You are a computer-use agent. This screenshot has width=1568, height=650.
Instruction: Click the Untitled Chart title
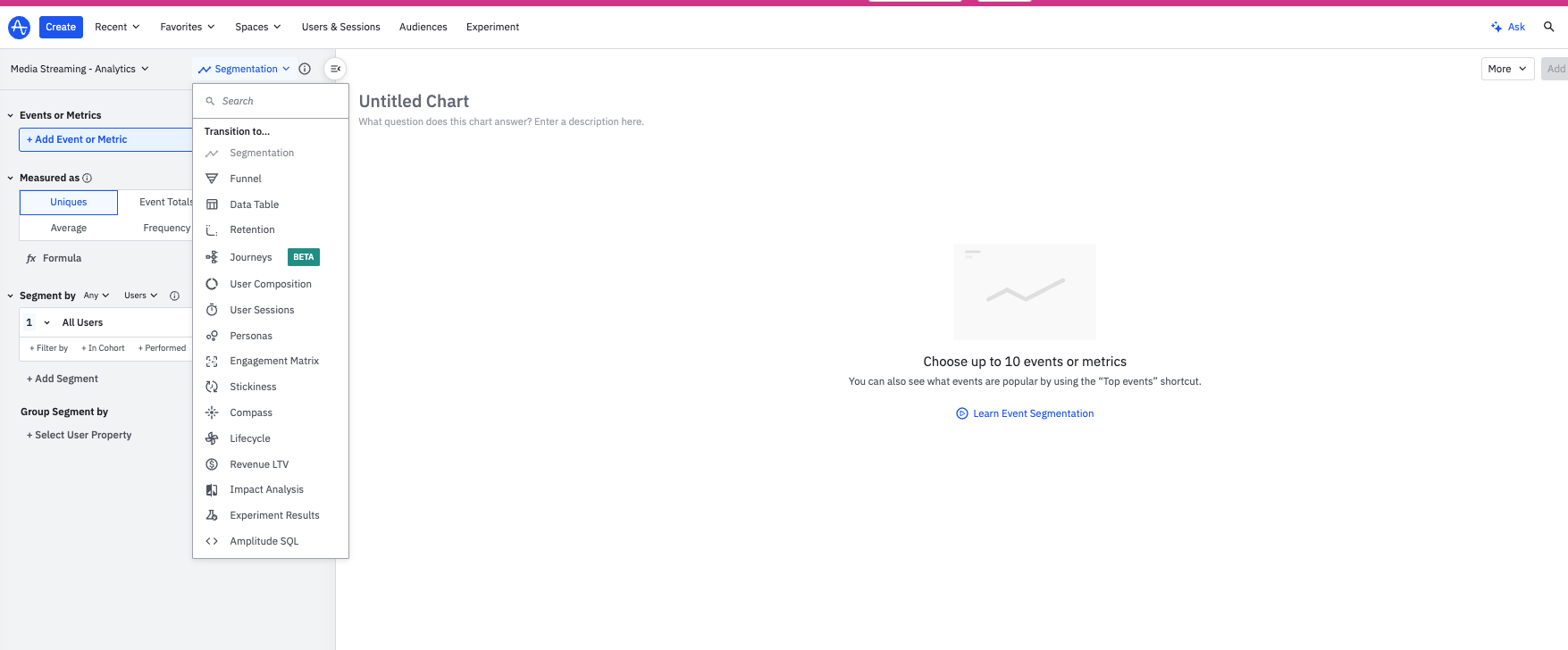(x=414, y=101)
